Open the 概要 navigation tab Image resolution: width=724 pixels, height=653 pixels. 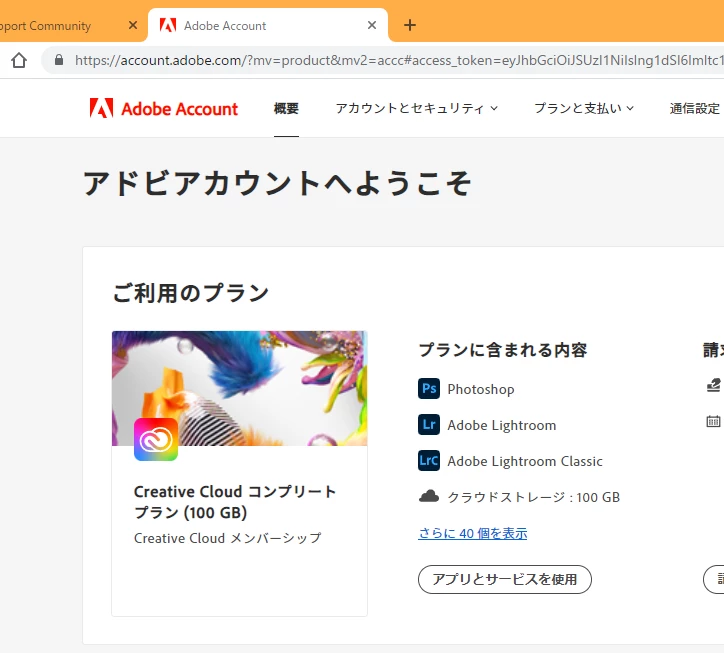tap(286, 109)
